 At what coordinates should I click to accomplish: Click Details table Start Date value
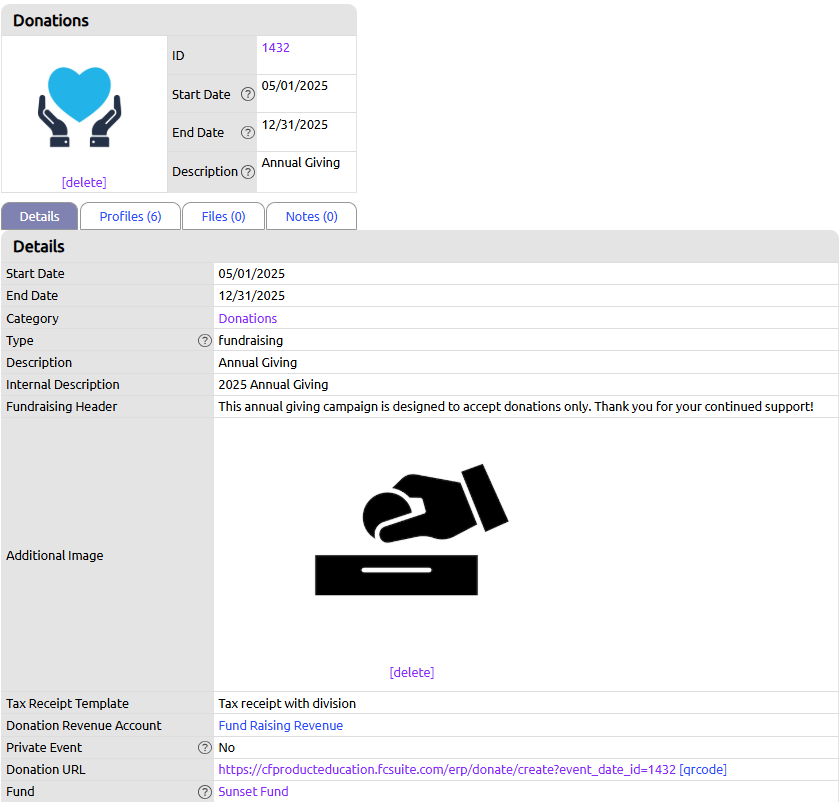pyautogui.click(x=251, y=273)
